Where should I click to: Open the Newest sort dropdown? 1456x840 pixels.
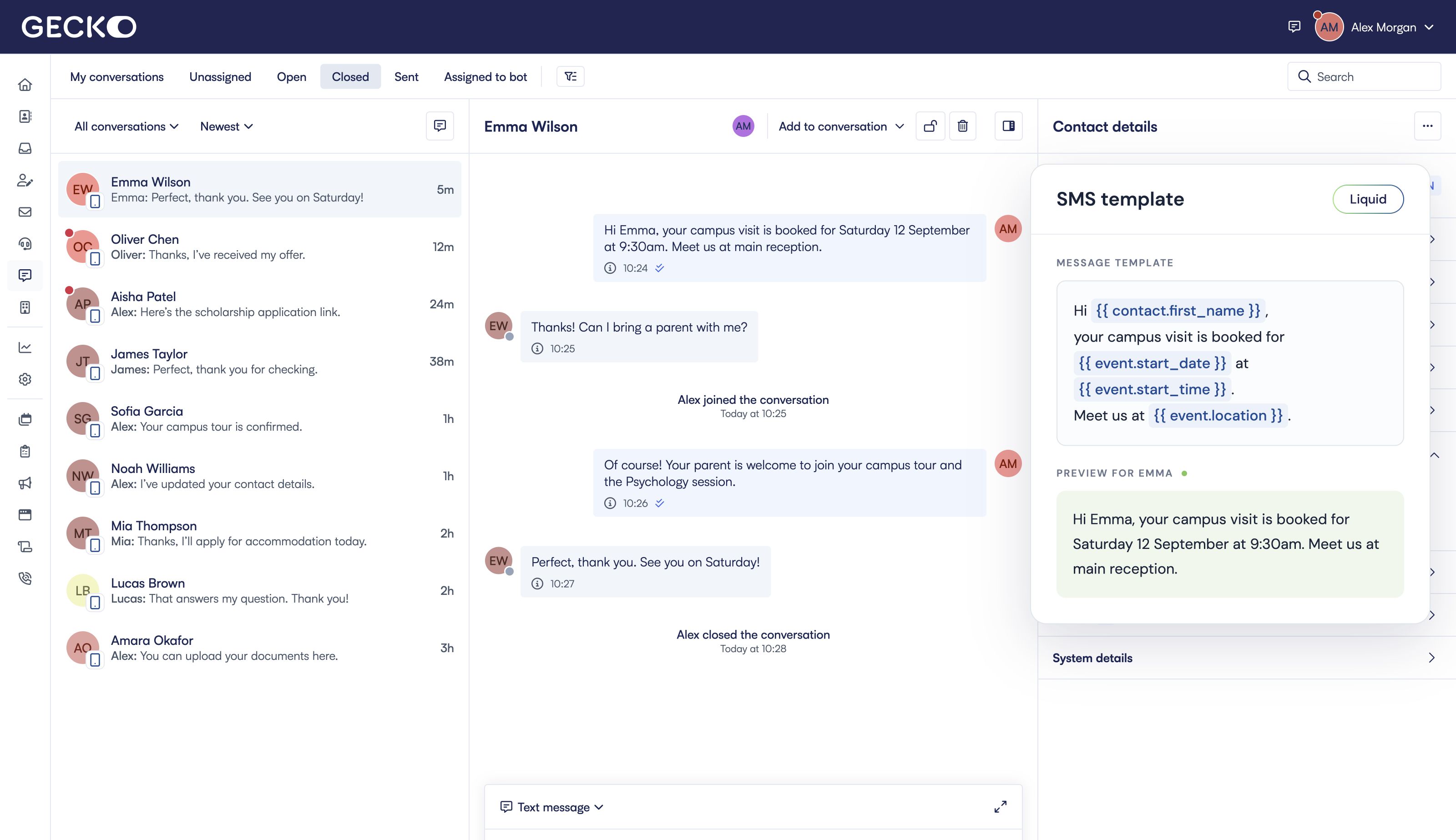[226, 126]
